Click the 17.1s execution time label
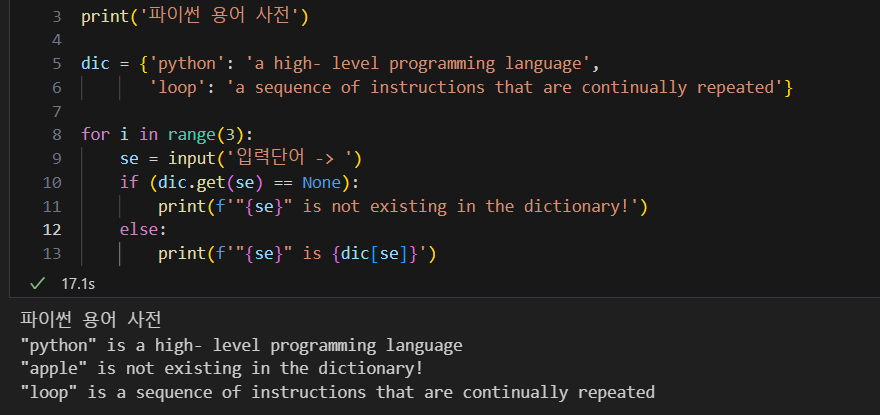880x415 pixels. pyautogui.click(x=78, y=284)
